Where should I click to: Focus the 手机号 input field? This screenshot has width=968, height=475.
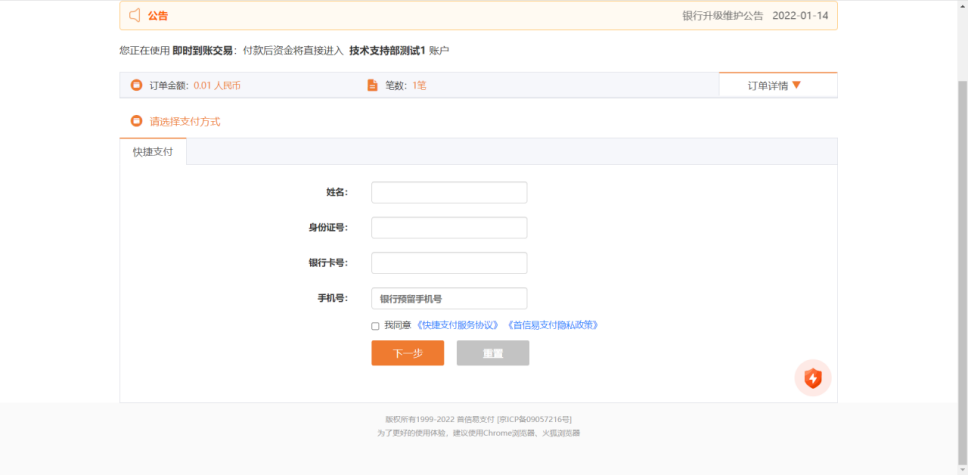449,298
